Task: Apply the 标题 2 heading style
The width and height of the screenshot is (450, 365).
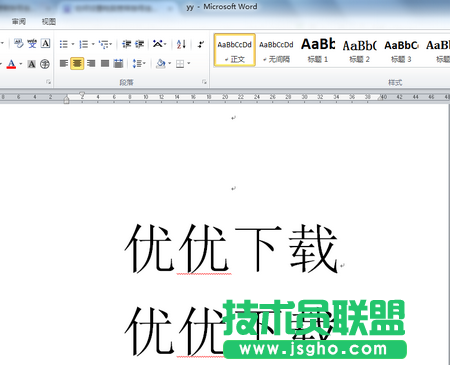Action: 359,50
